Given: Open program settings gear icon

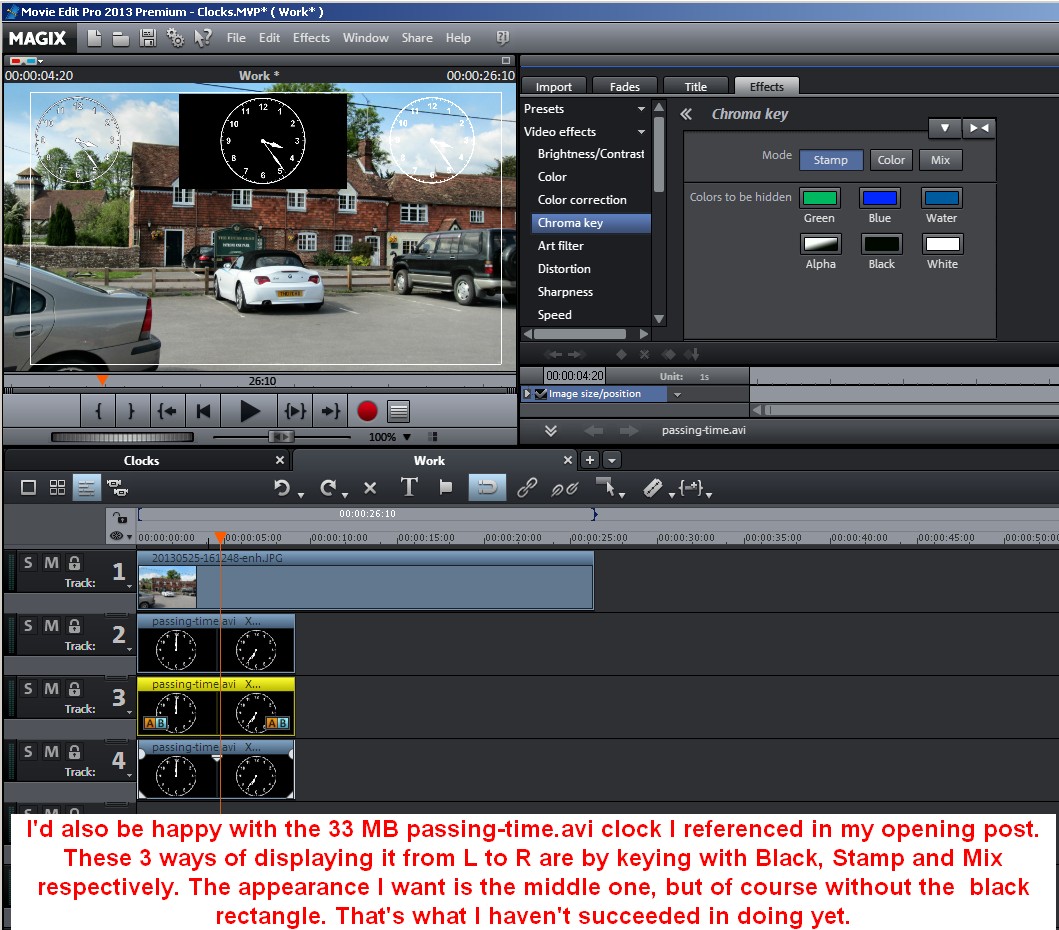Looking at the screenshot, I should (175, 38).
